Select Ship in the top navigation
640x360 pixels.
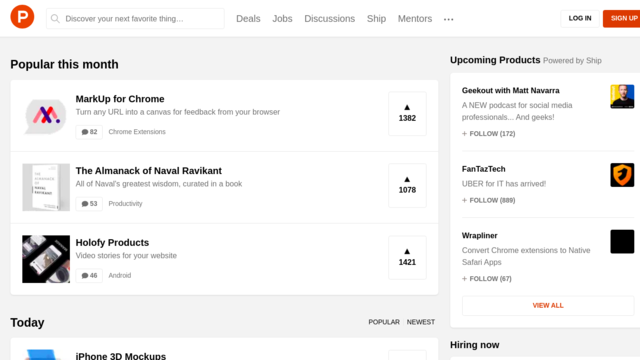point(376,19)
